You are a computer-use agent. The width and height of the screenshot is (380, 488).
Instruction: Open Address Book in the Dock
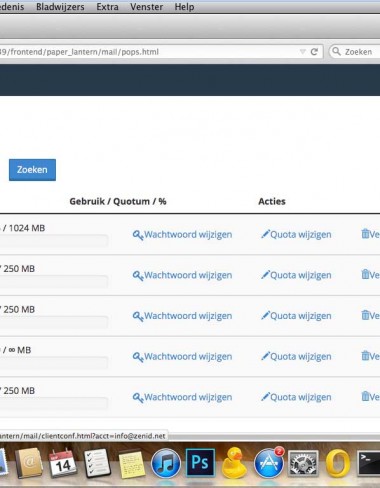(x=29, y=463)
